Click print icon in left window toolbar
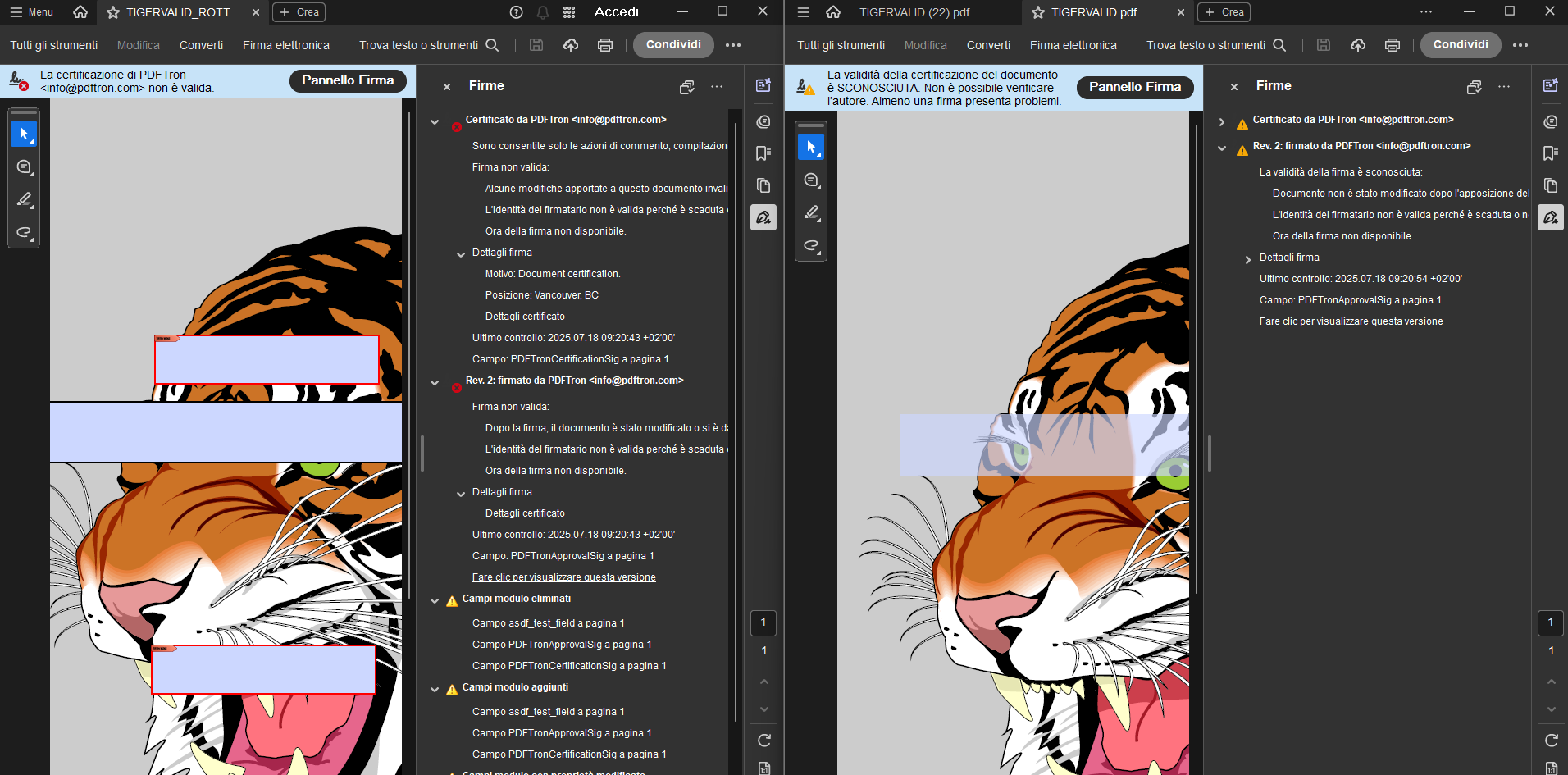This screenshot has width=1568, height=775. click(x=605, y=45)
